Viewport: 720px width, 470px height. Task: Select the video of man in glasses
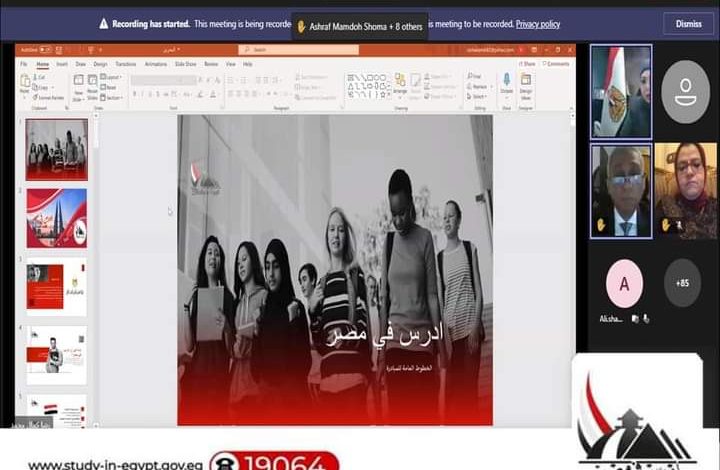pyautogui.click(x=621, y=191)
